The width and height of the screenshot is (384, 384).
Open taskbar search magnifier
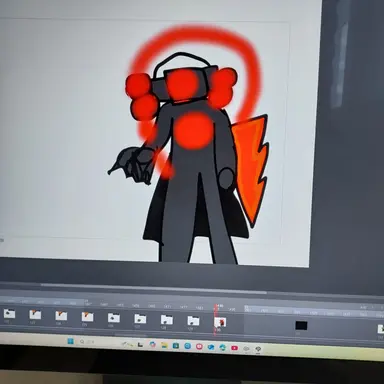pyautogui.click(x=82, y=342)
